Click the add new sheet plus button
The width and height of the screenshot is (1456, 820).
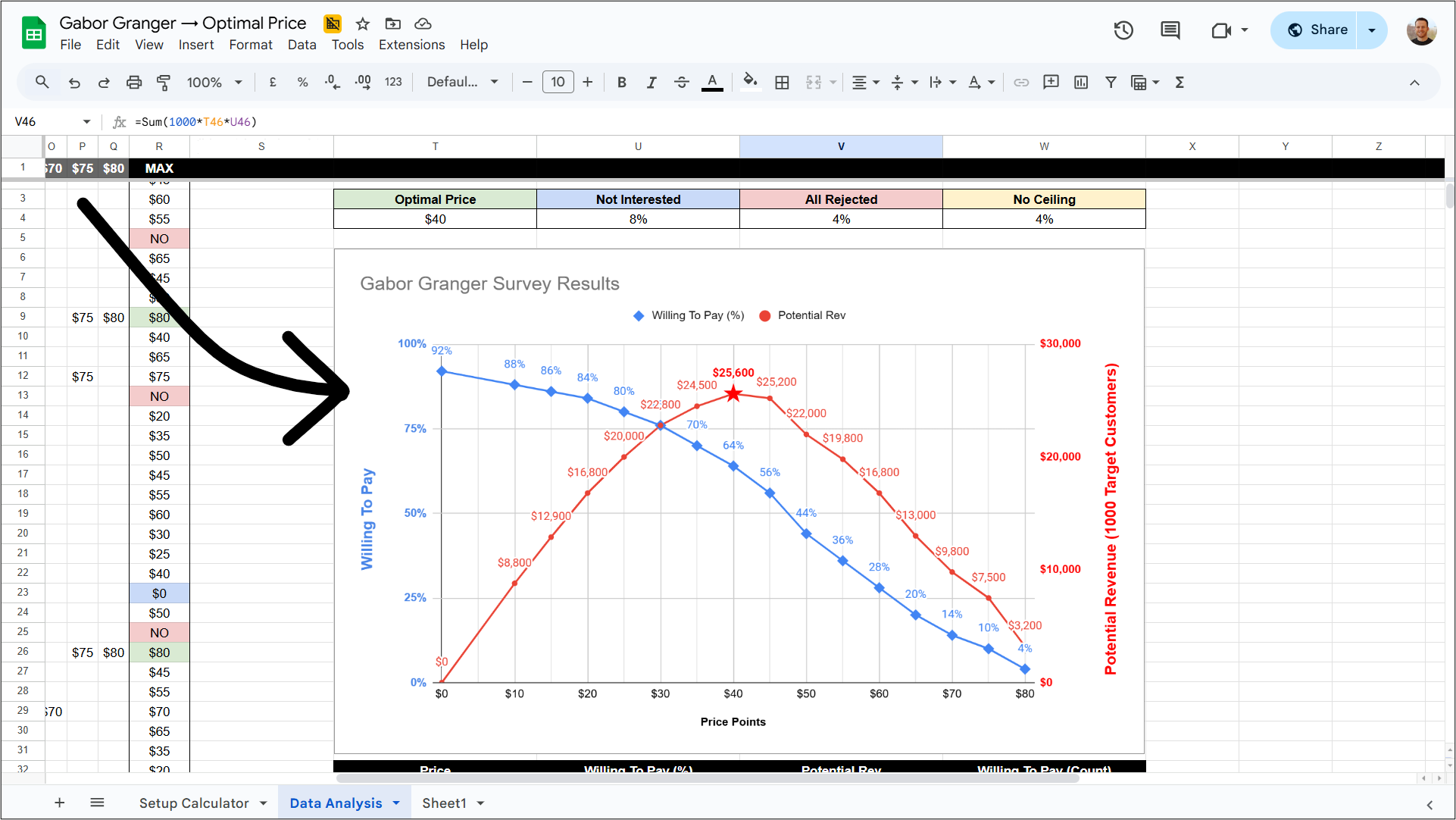coord(60,803)
